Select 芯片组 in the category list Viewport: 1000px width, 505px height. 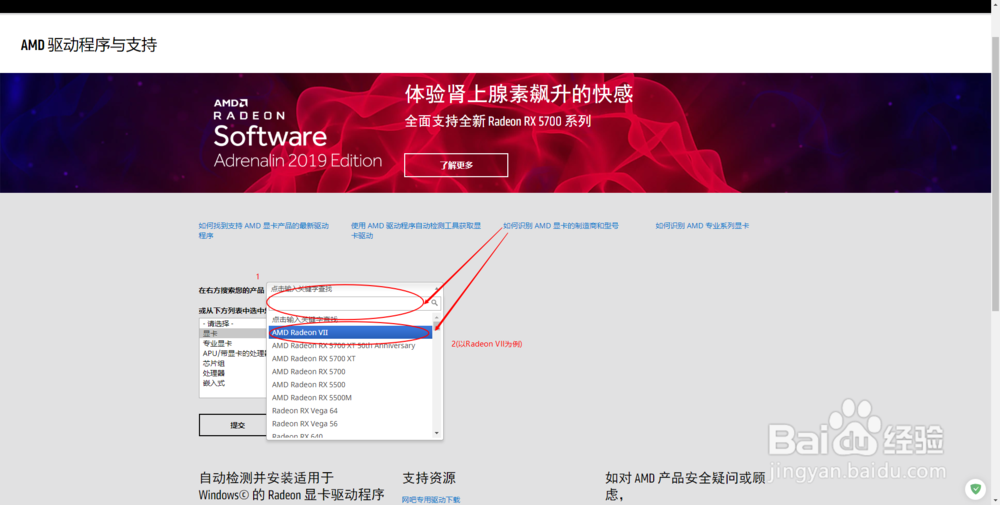(x=233, y=363)
